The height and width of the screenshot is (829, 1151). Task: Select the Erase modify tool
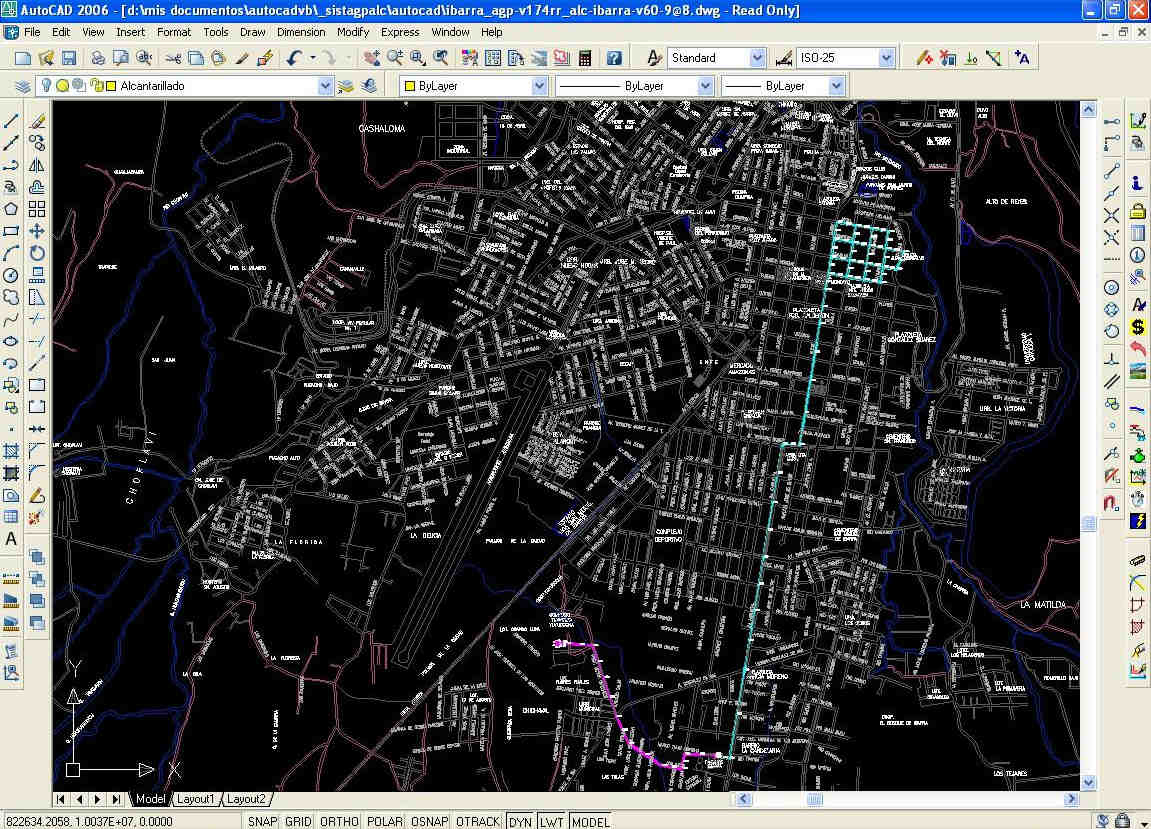37,121
